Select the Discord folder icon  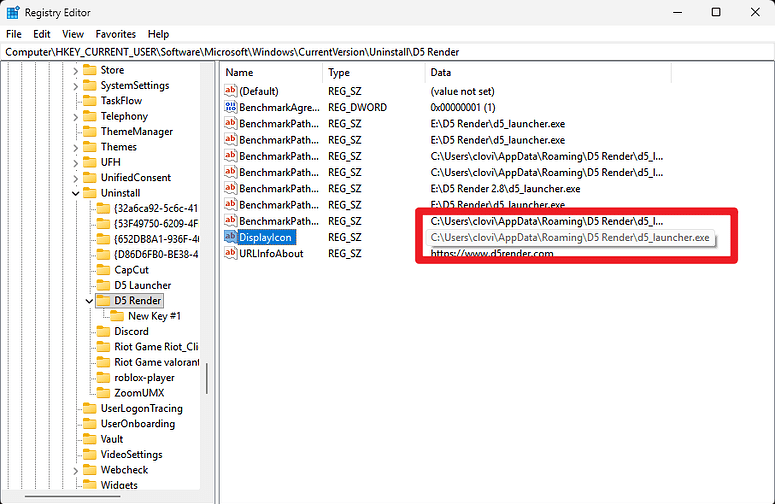[103, 331]
